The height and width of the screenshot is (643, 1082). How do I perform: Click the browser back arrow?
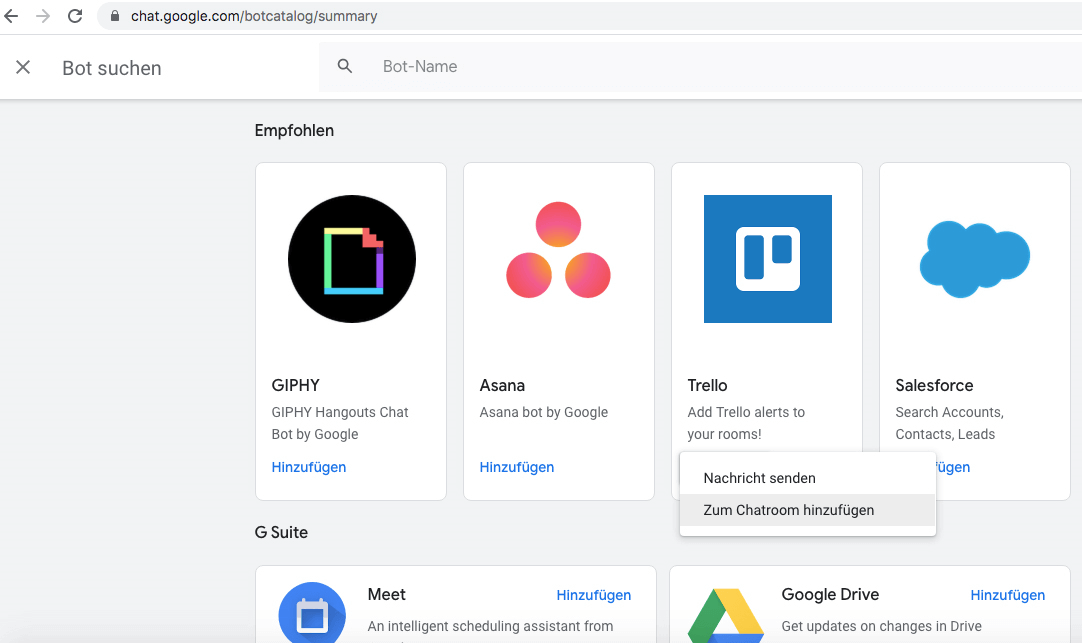tap(11, 16)
